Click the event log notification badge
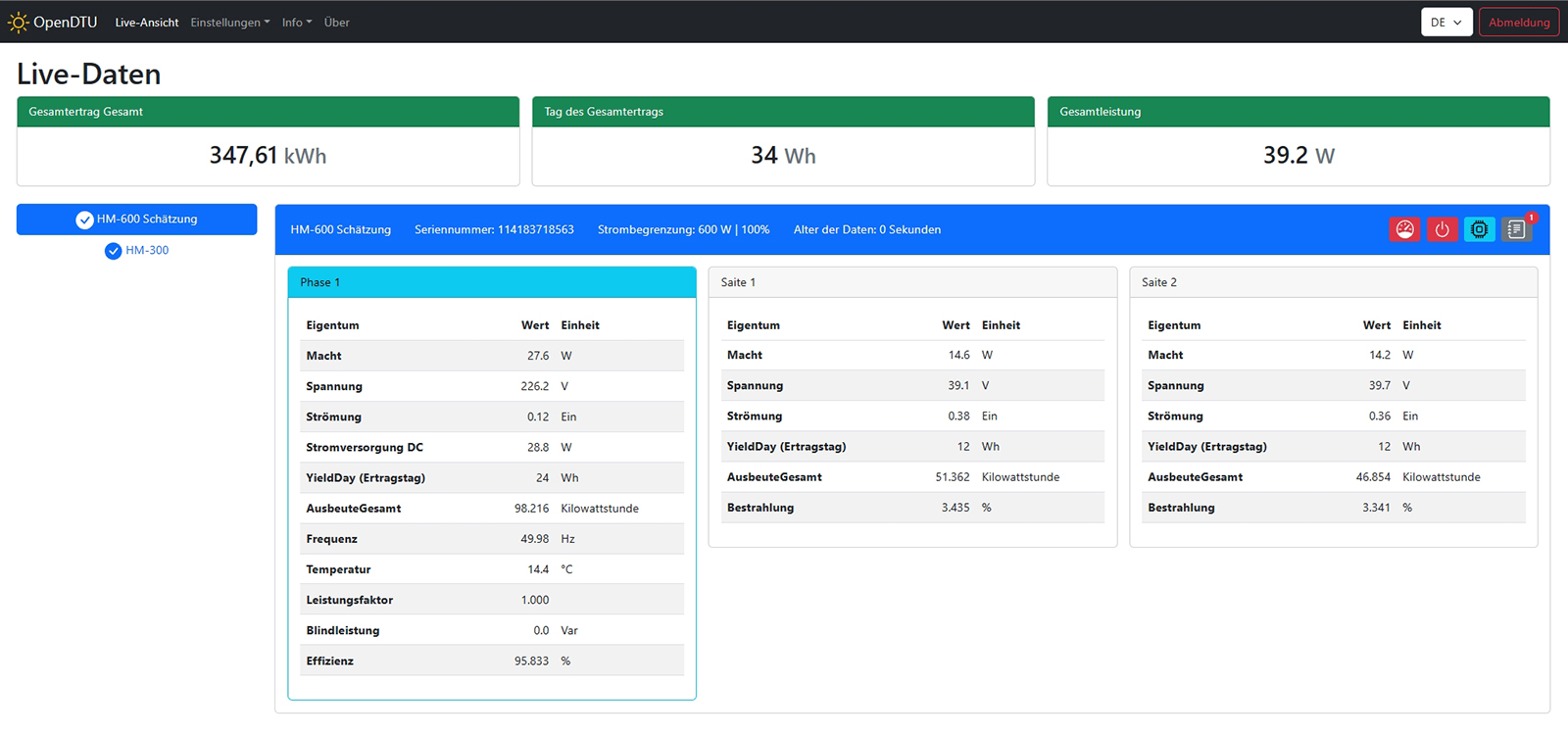The width and height of the screenshot is (1568, 735). click(1531, 218)
